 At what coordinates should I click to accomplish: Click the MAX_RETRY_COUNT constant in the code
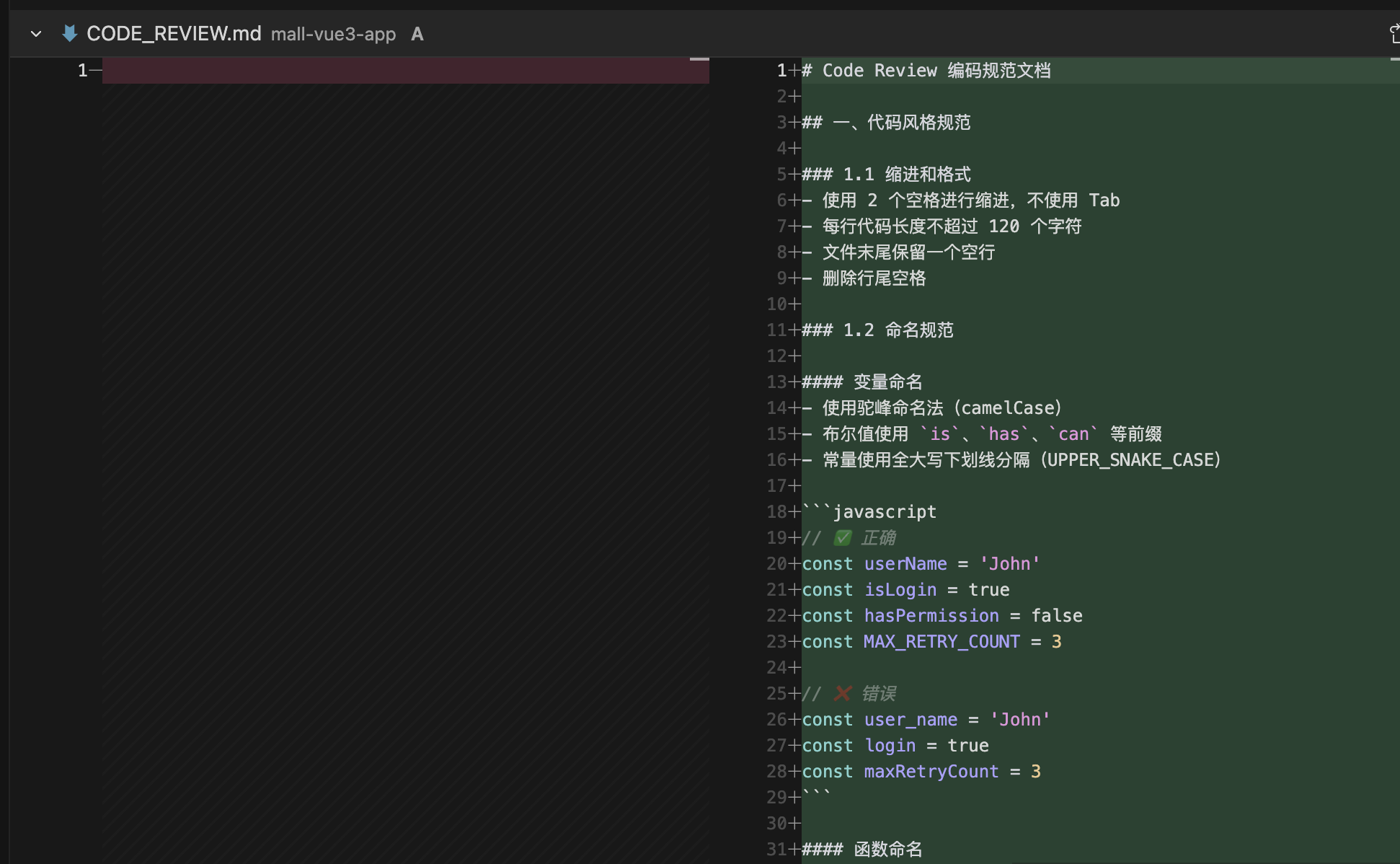pos(942,642)
